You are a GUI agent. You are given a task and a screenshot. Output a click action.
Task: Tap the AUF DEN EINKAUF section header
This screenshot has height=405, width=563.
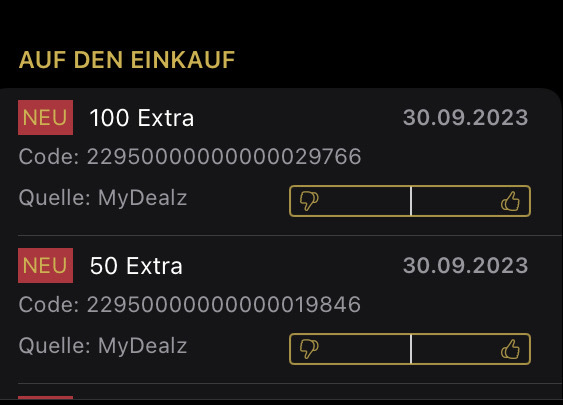[127, 60]
